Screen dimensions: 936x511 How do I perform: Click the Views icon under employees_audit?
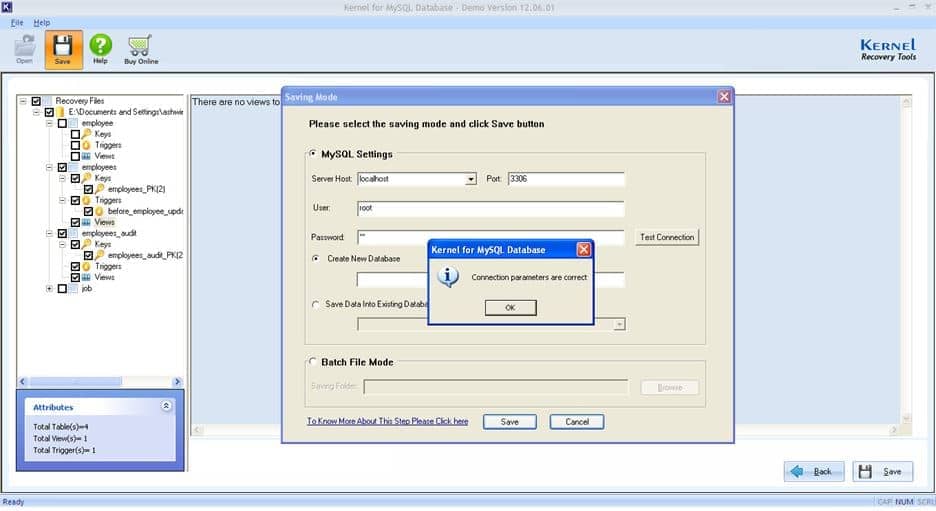tap(87, 278)
